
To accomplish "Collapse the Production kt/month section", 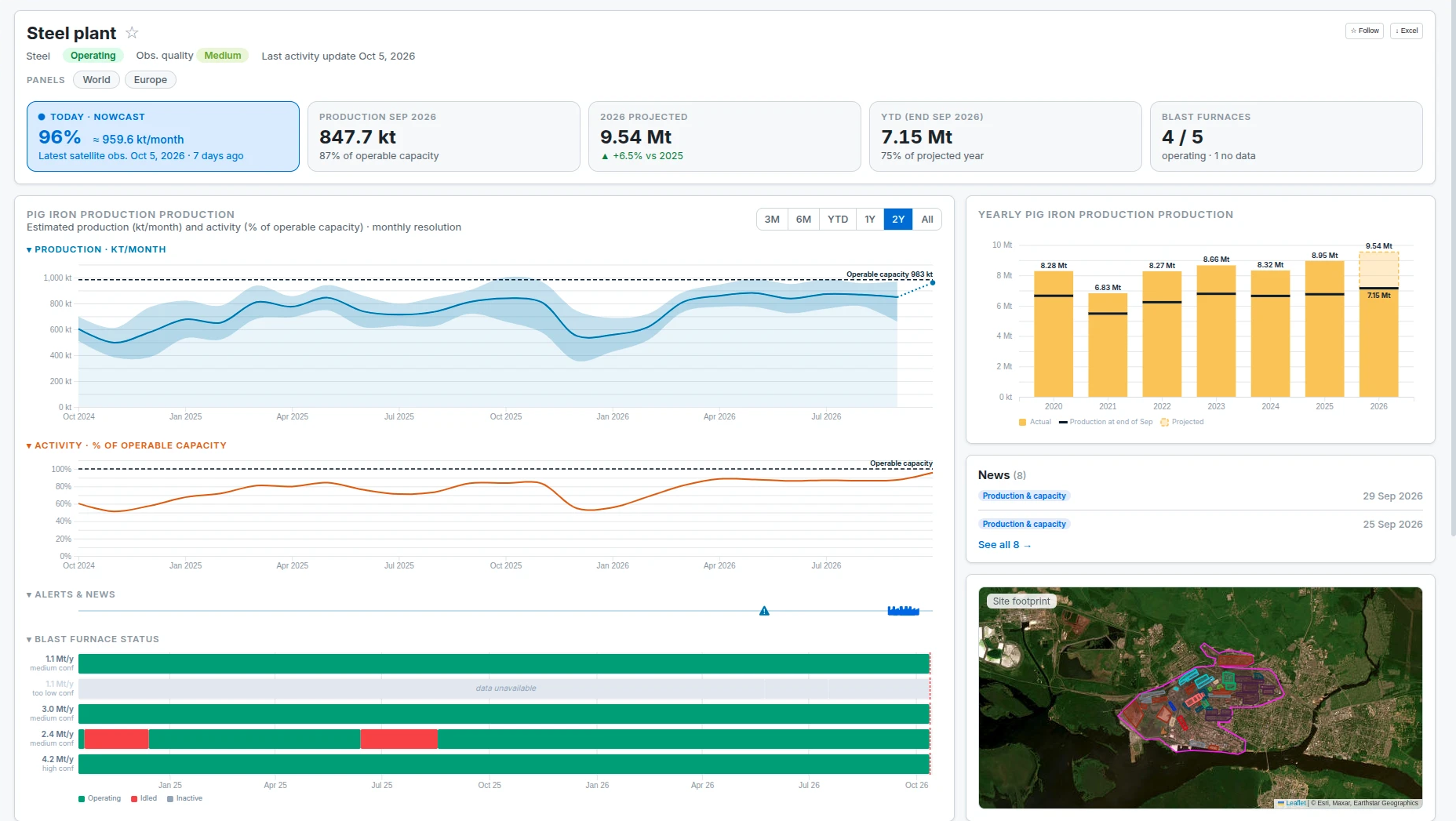I will [x=96, y=249].
